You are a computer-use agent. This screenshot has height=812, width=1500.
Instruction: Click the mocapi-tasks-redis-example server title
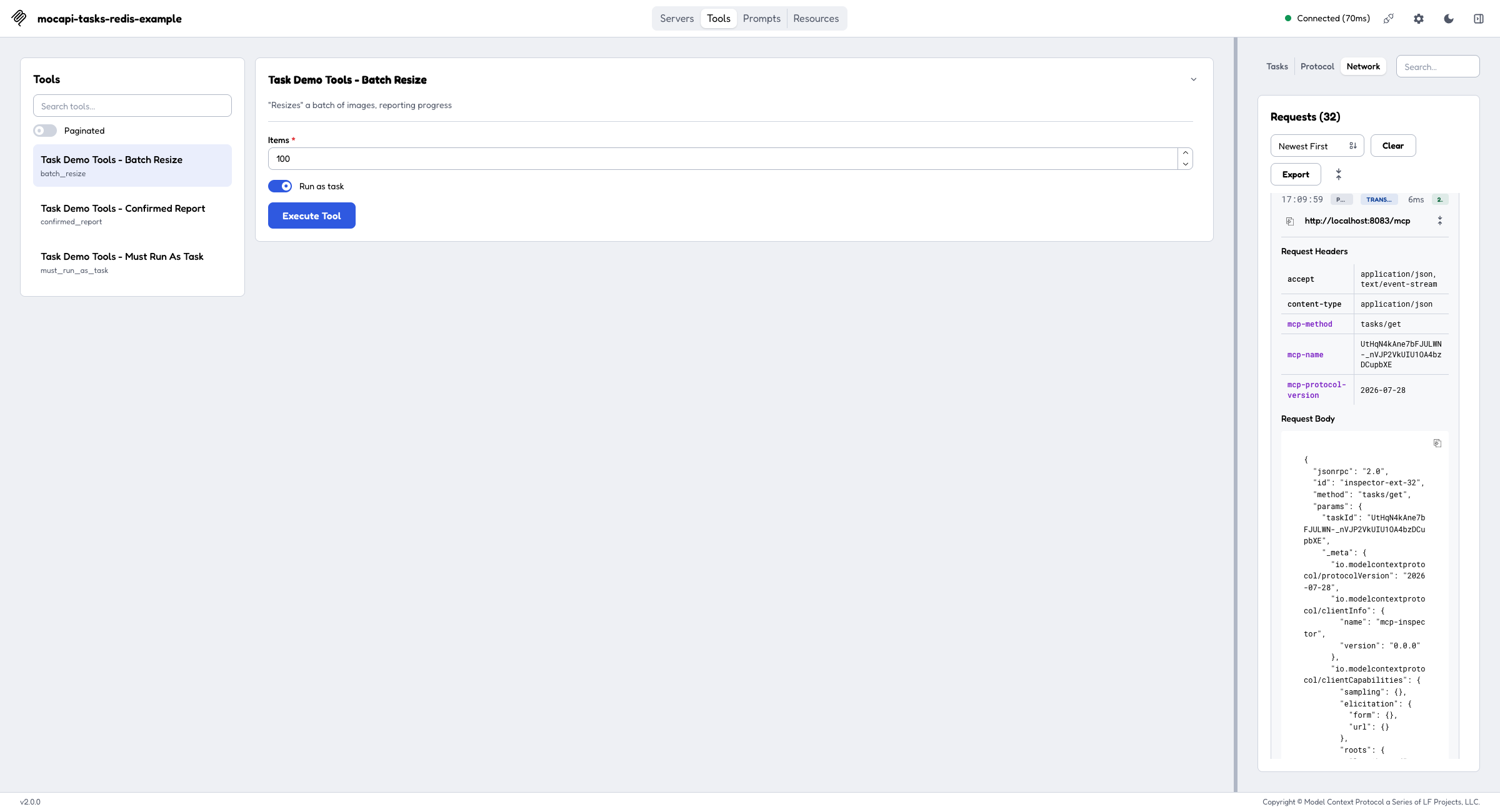109,19
